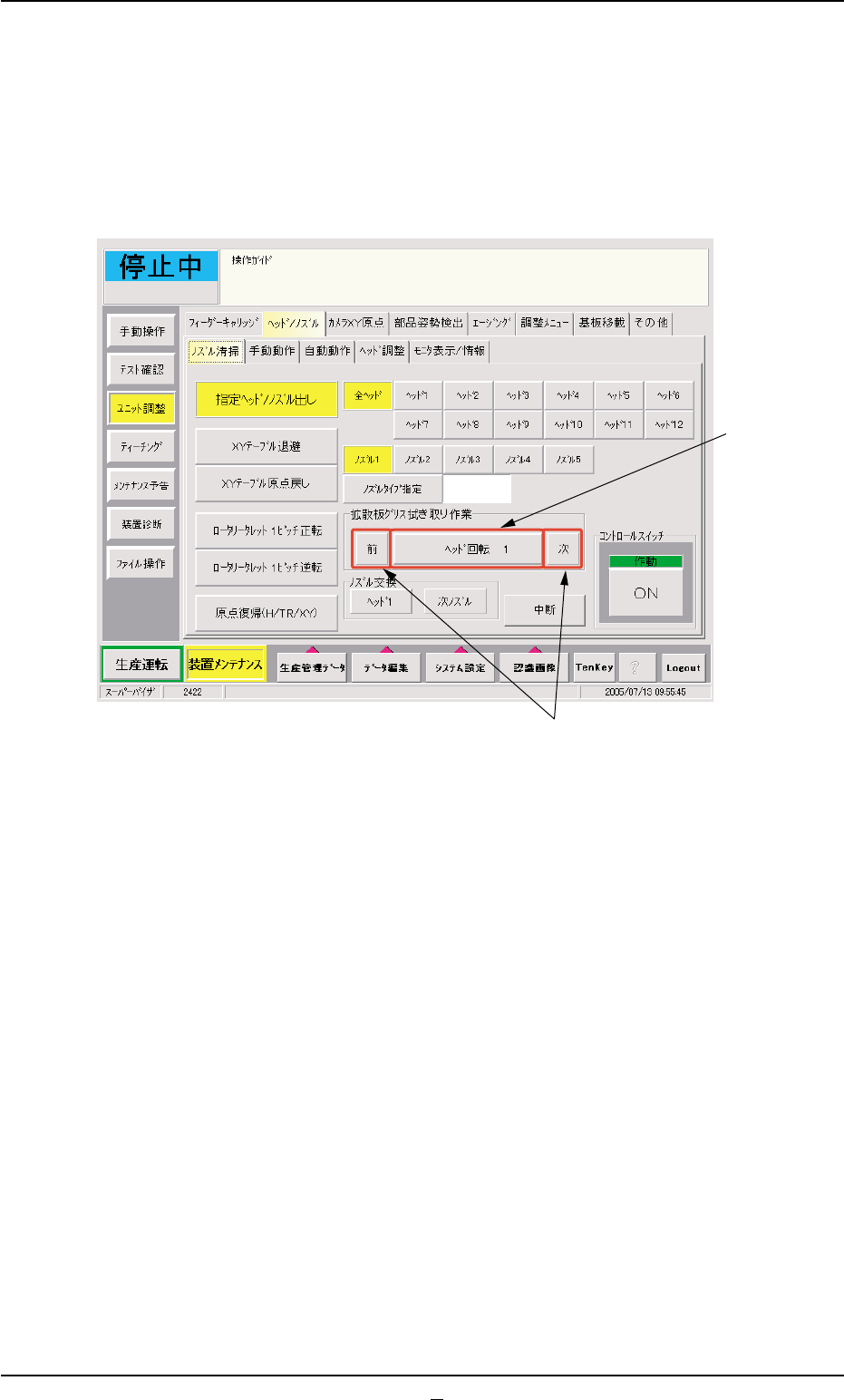Choose the ノズル1 button
The height and width of the screenshot is (1400, 844).
click(367, 460)
